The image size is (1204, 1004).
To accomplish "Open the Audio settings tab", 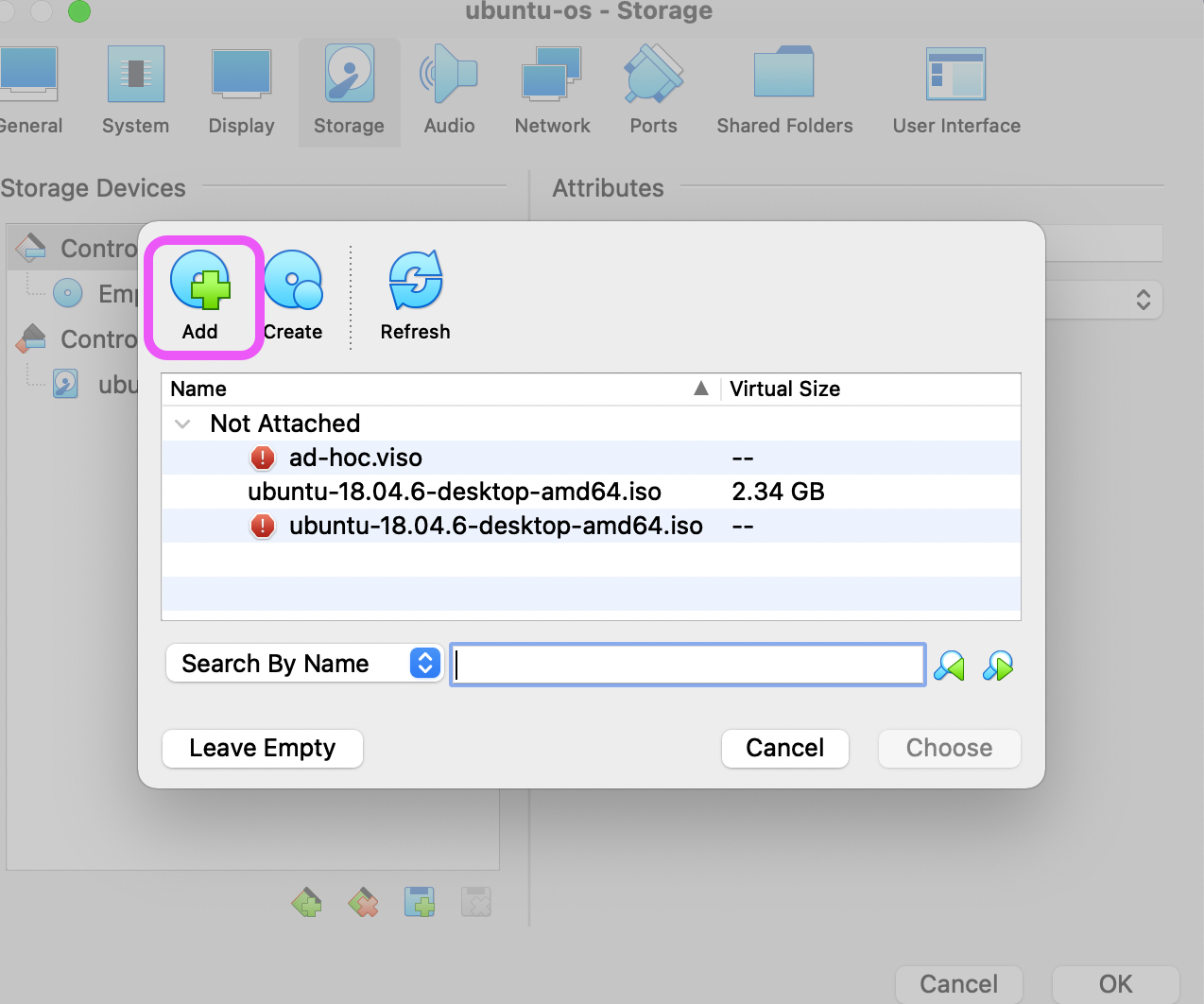I will tap(449, 92).
